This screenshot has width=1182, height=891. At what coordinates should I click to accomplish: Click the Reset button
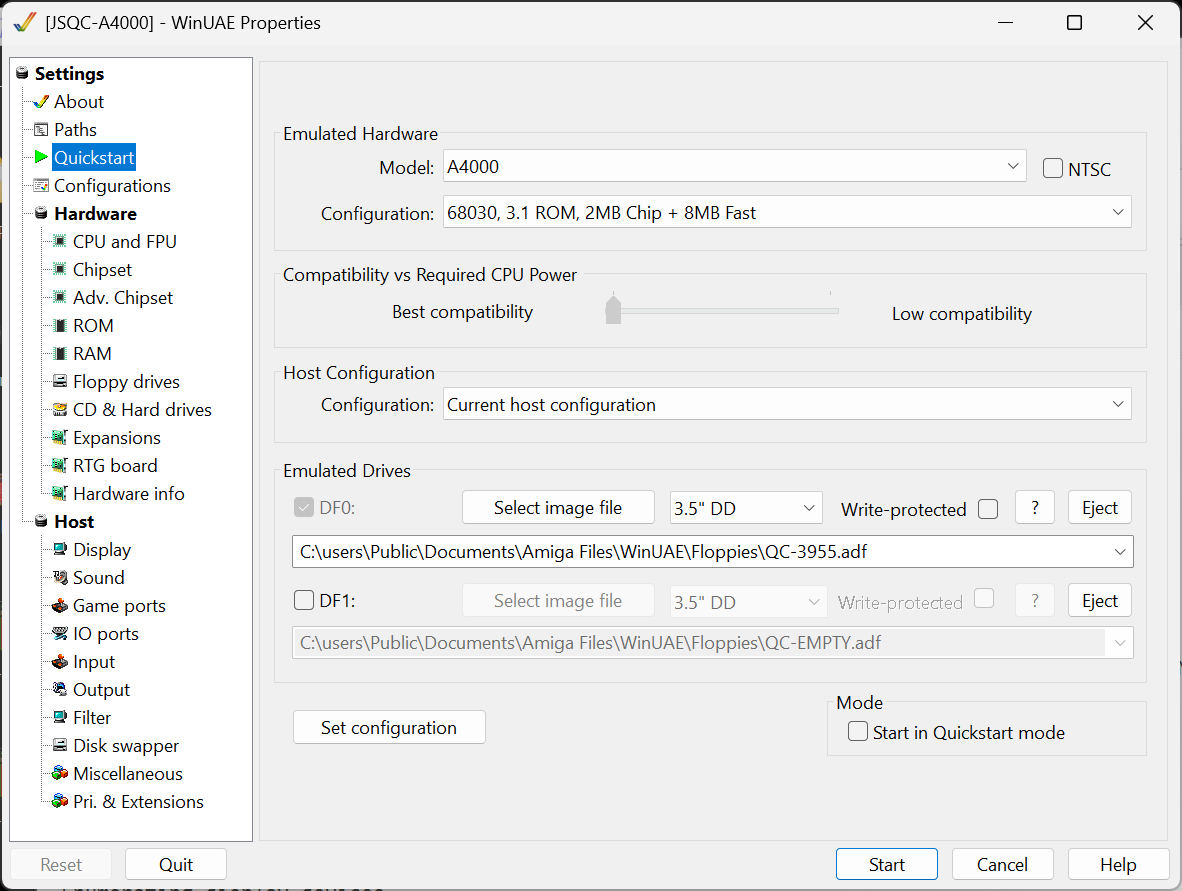coord(61,865)
